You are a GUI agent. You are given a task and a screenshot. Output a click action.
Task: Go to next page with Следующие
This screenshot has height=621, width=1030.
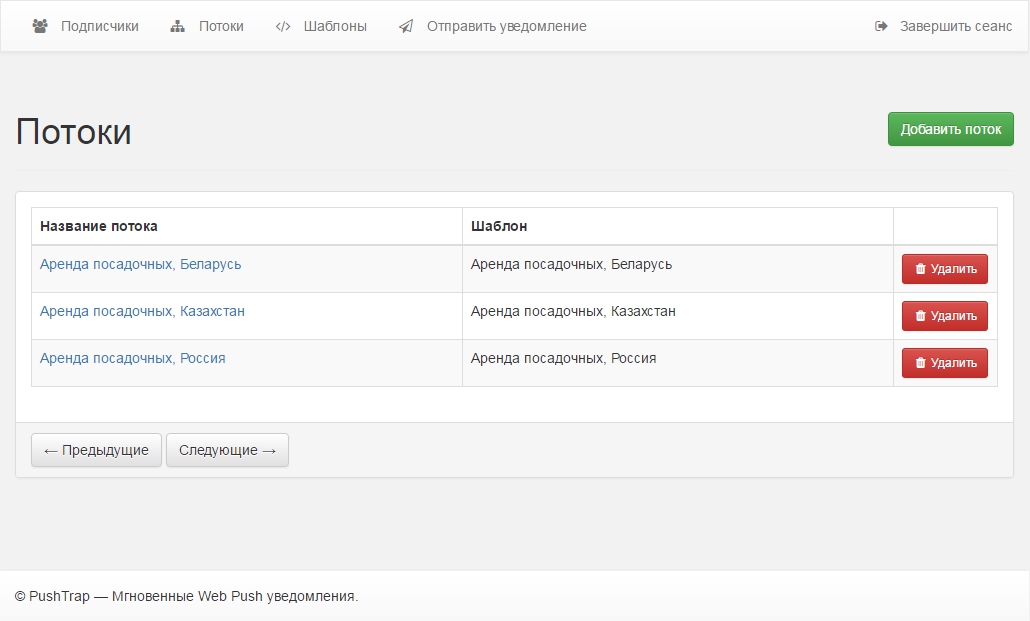pyautogui.click(x=227, y=450)
